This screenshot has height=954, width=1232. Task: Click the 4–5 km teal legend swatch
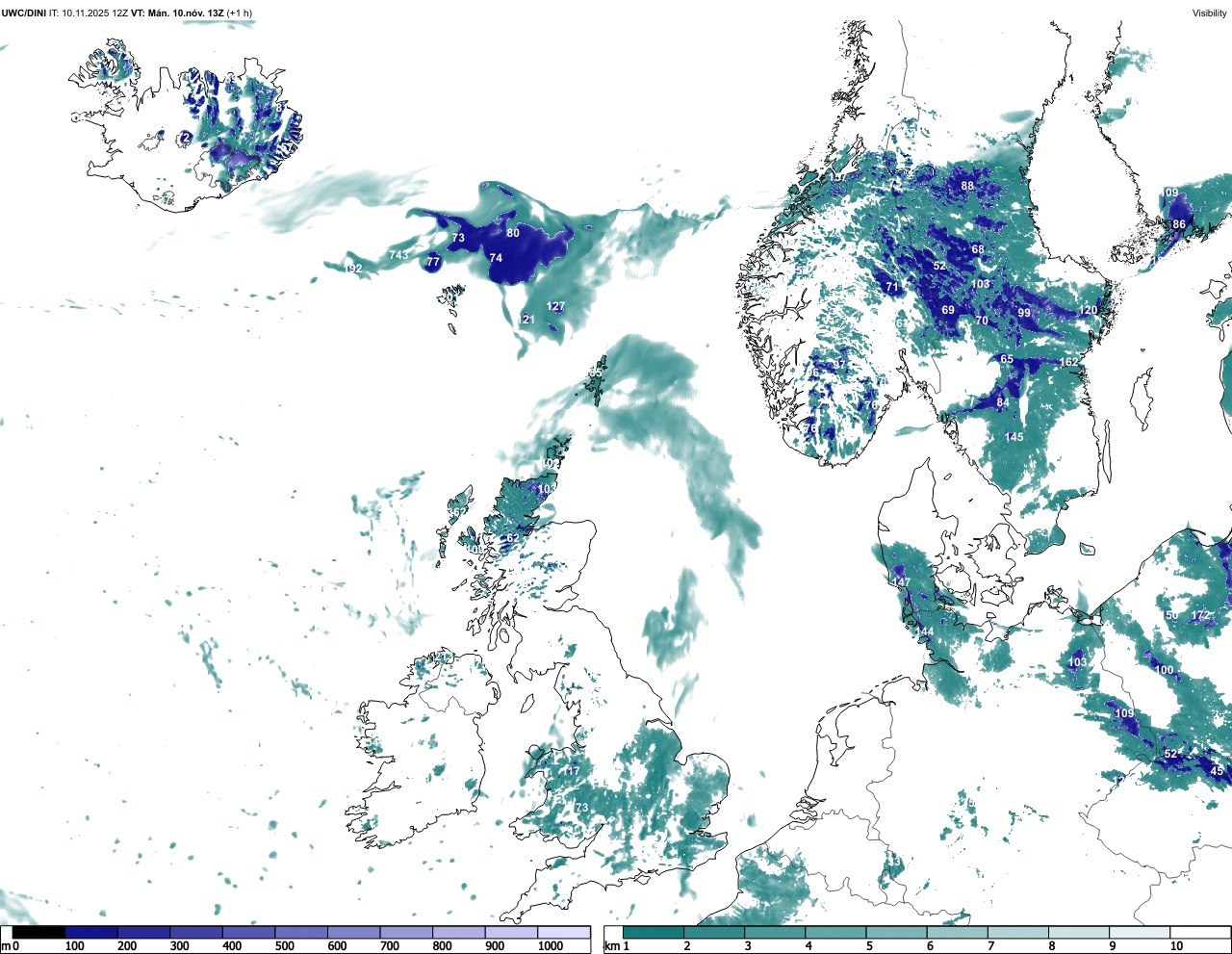836,932
